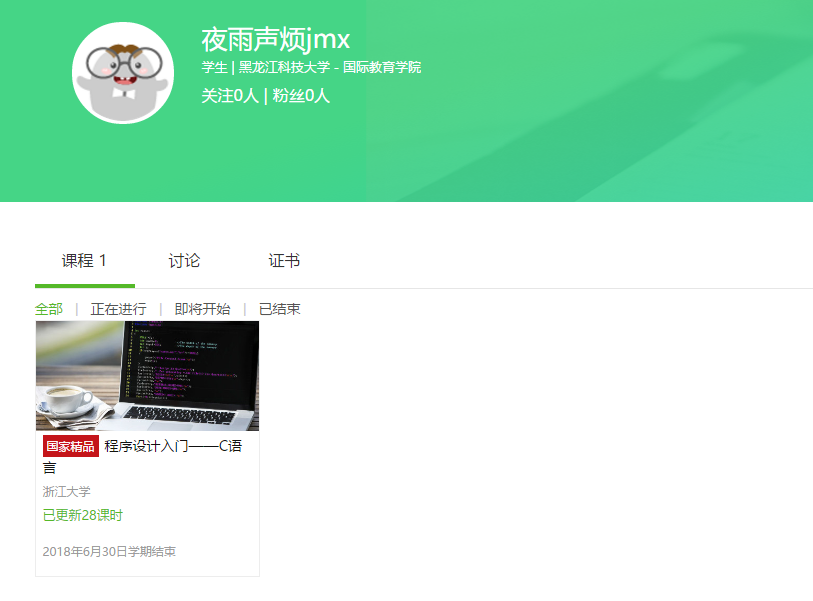
Task: Select the 全部 course filter
Action: 49,309
